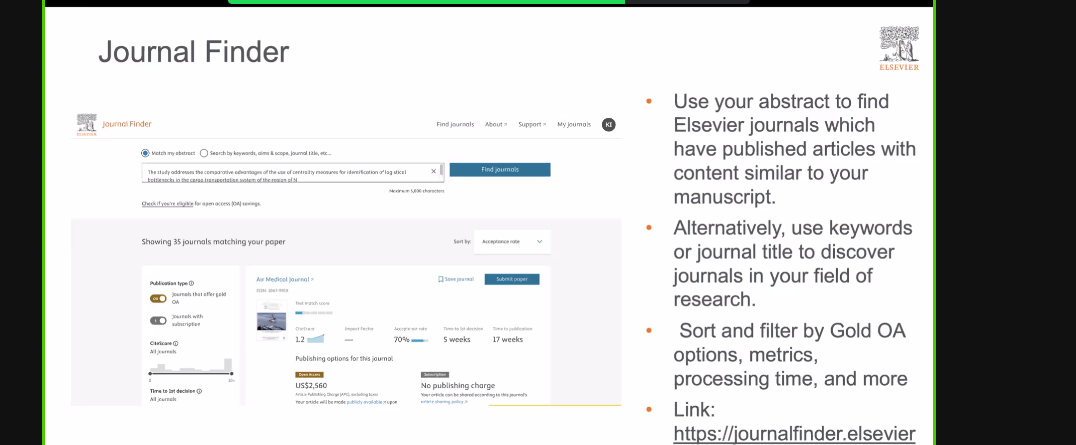Open the Publication type info icon
The height and width of the screenshot is (445, 1076).
point(191,283)
